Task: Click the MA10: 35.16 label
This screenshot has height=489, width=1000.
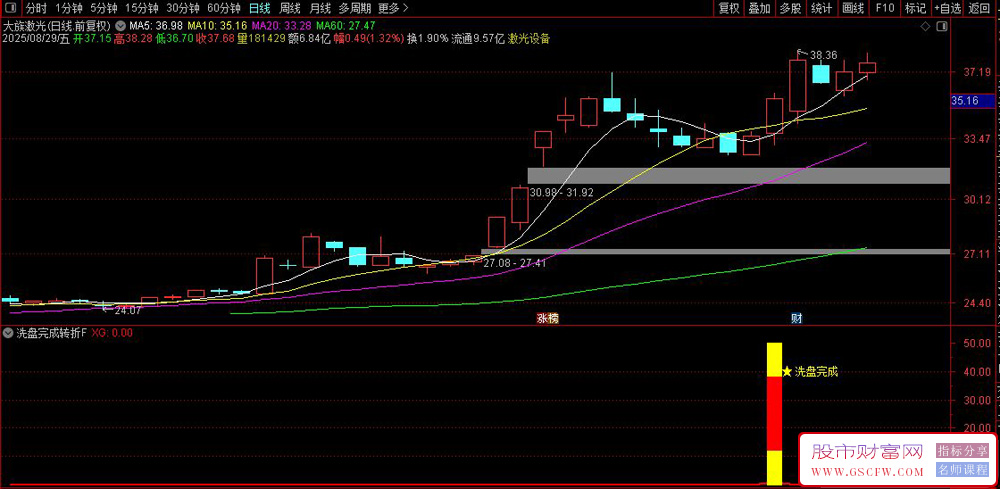Action: (x=219, y=26)
